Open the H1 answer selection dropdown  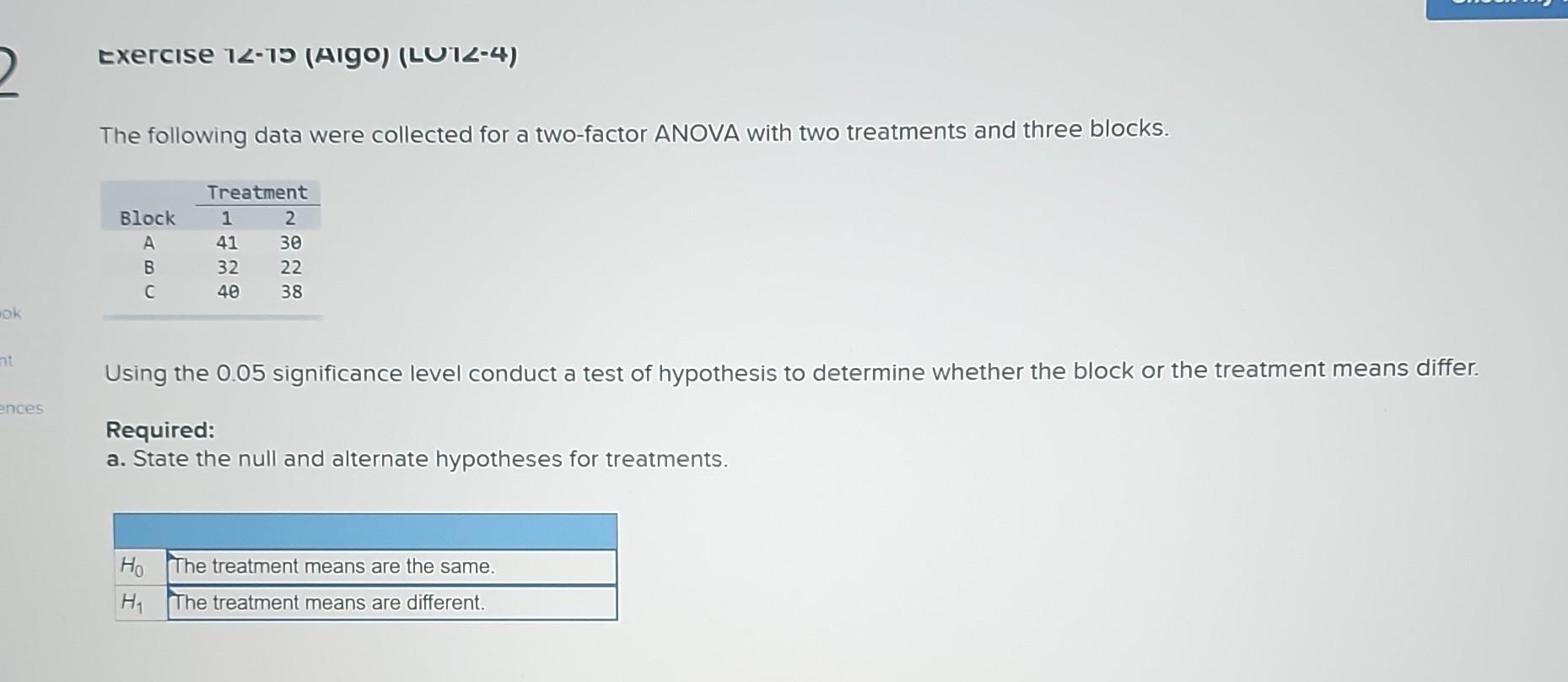pyautogui.click(x=392, y=603)
